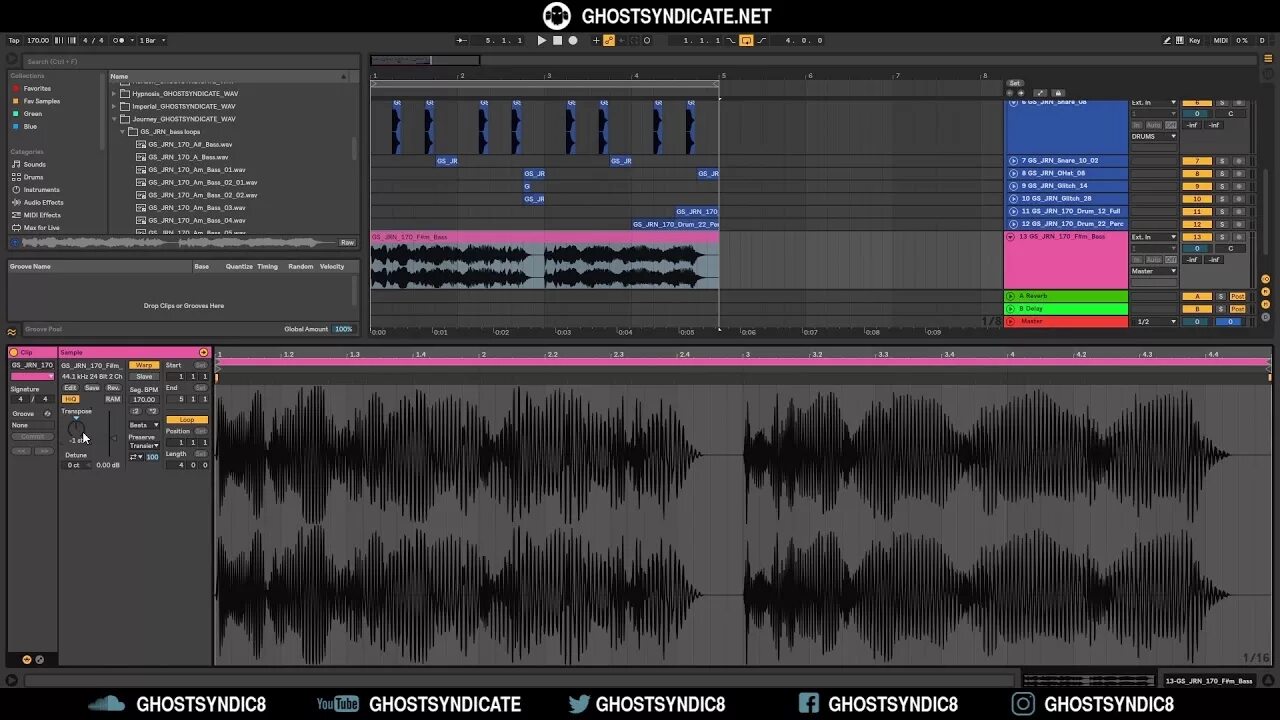Click the Sample box arrow icon

pyautogui.click(x=203, y=352)
